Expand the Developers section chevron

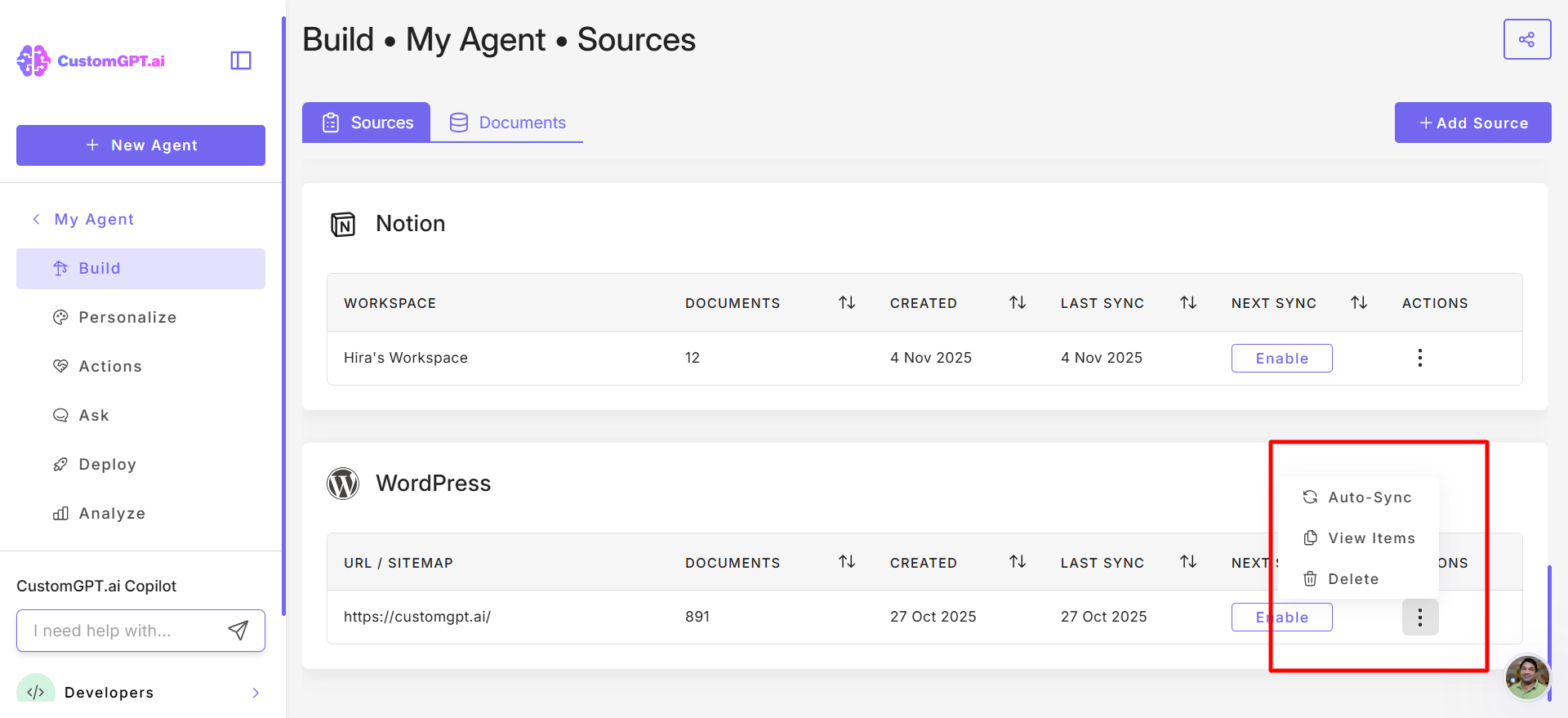point(256,693)
